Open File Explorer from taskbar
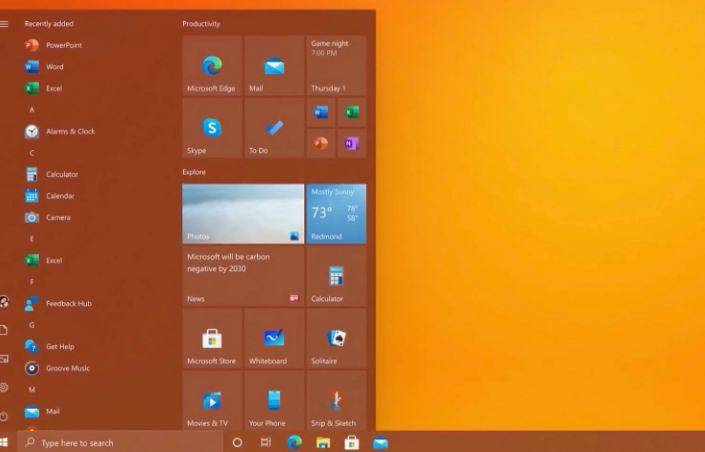 coord(323,443)
